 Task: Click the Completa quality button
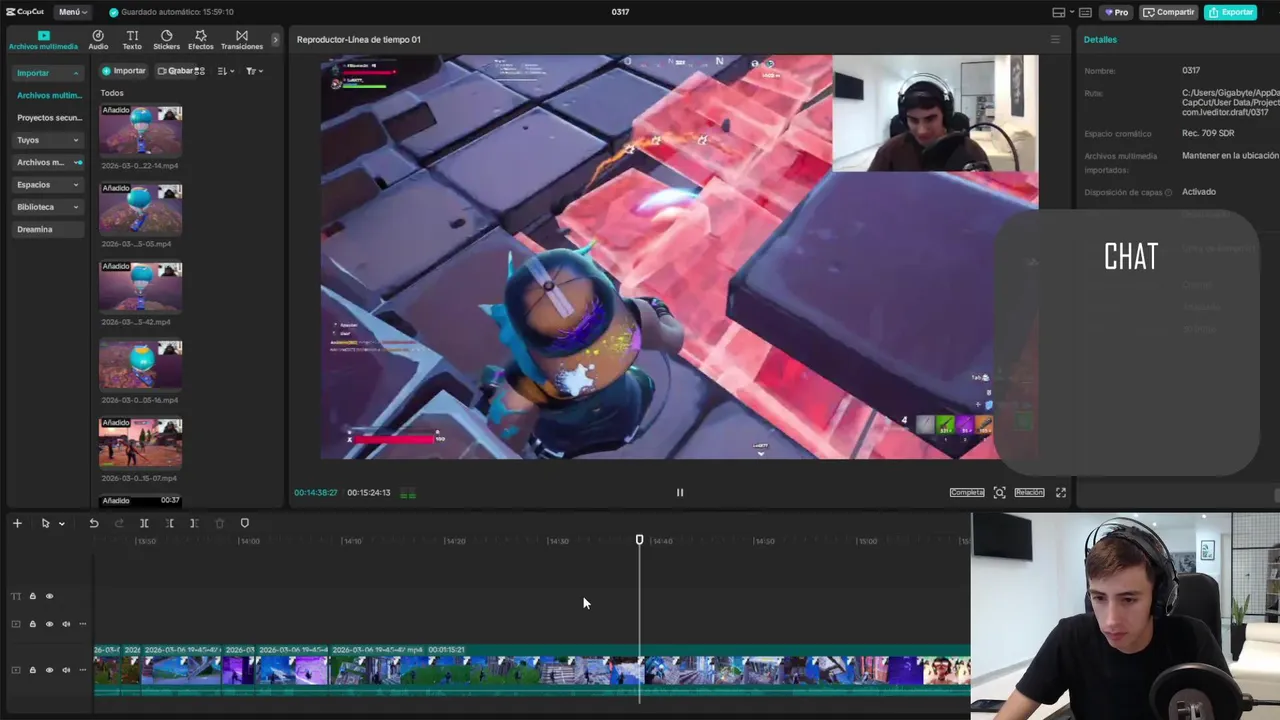(967, 492)
